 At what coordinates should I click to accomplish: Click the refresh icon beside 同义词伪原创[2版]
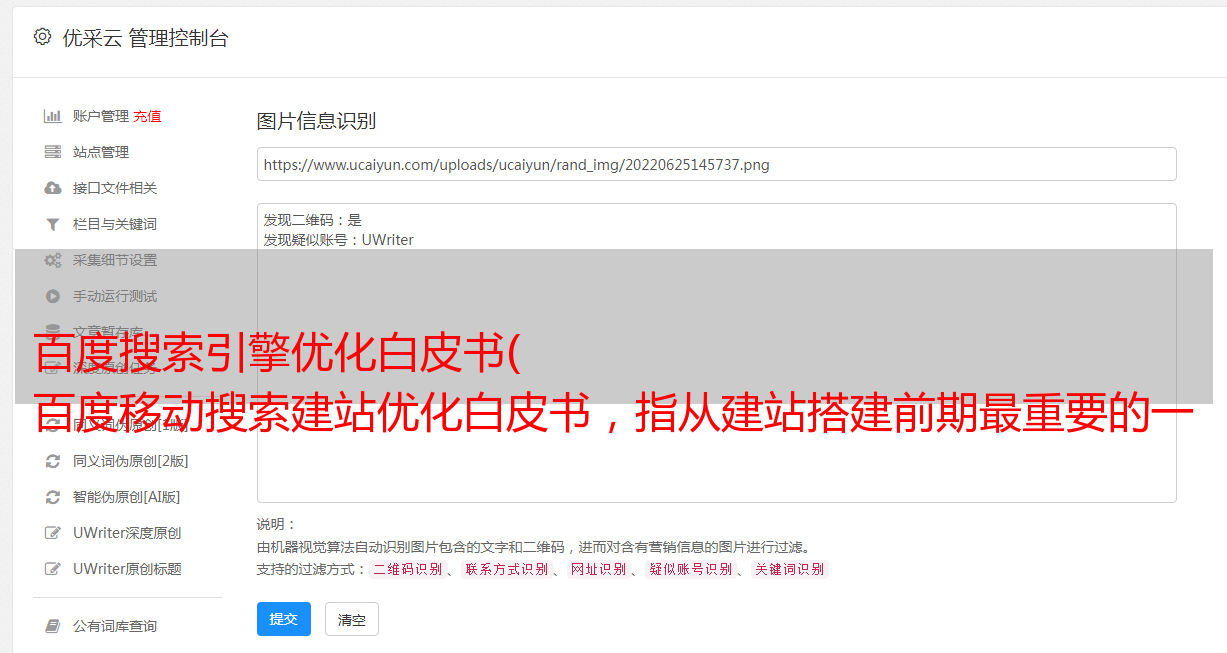(x=53, y=461)
